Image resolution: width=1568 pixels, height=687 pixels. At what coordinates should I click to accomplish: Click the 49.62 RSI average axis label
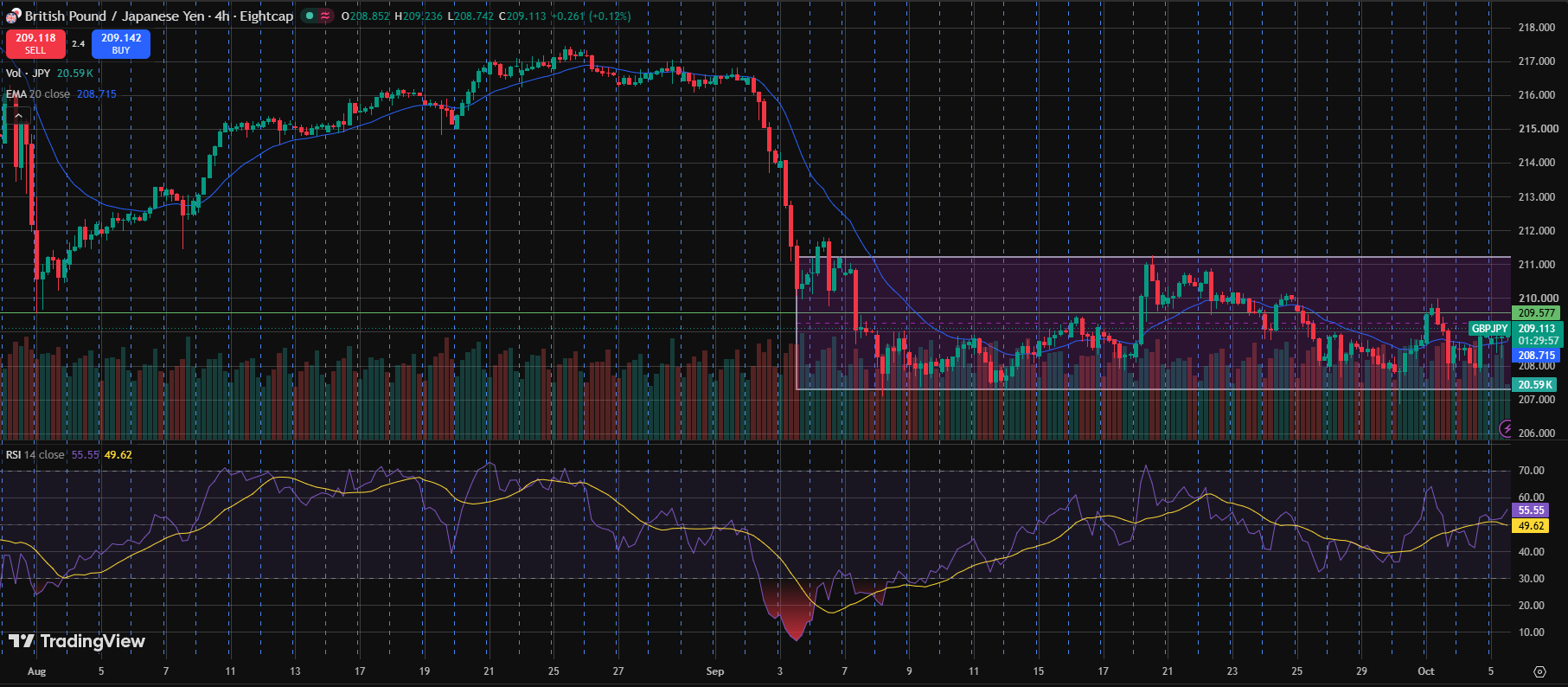click(x=1531, y=526)
